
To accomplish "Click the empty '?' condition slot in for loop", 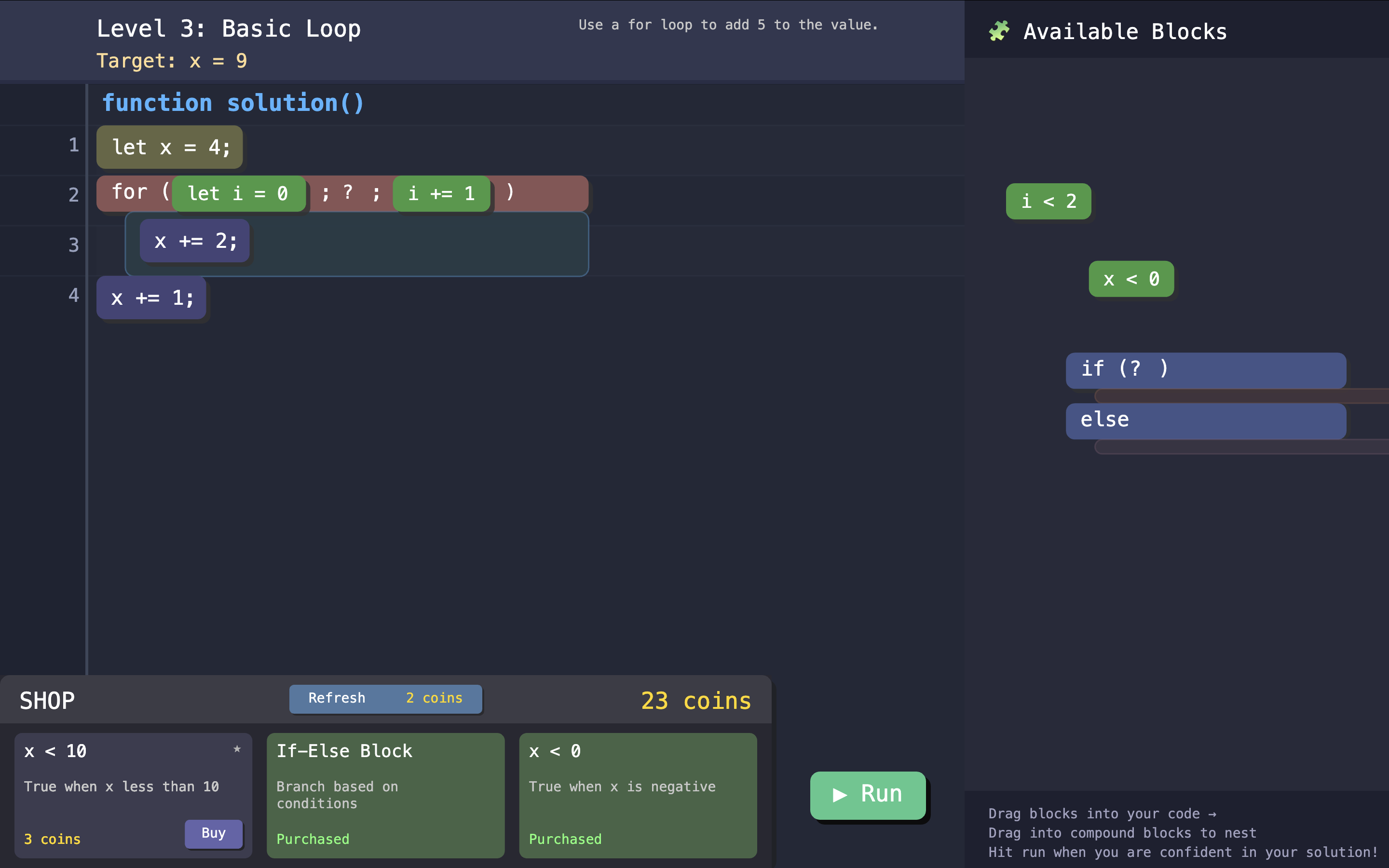I will (x=348, y=192).
